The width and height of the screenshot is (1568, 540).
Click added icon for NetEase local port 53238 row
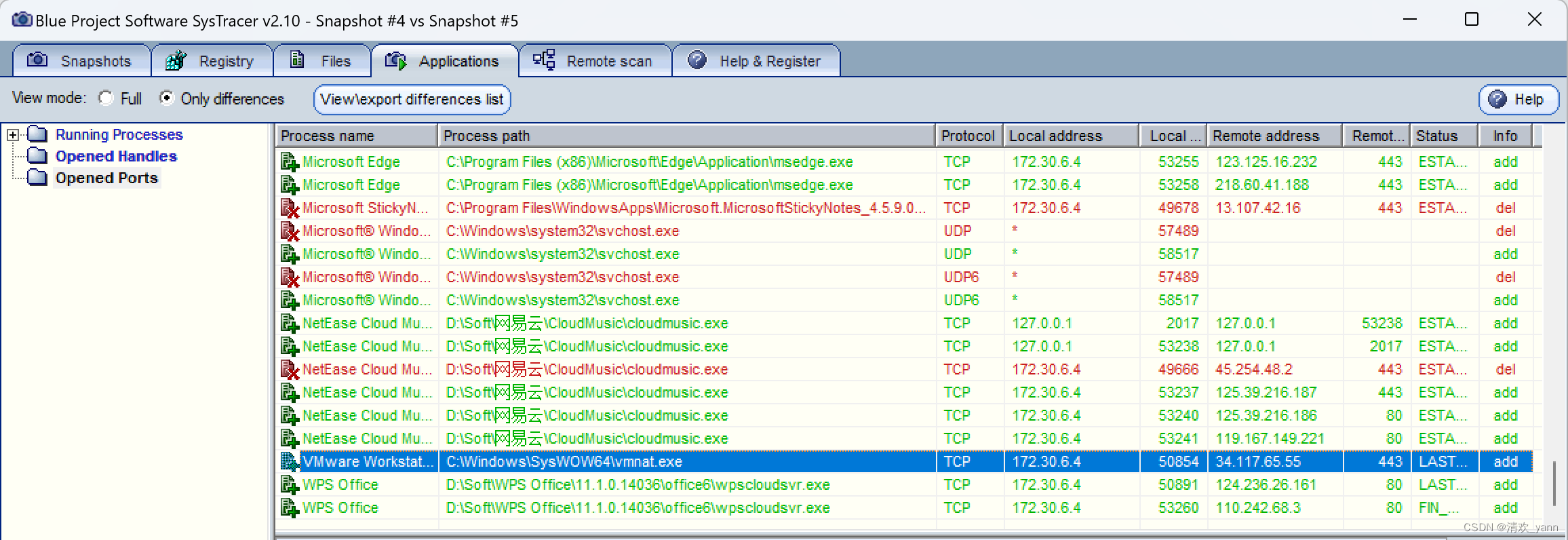pyautogui.click(x=290, y=347)
